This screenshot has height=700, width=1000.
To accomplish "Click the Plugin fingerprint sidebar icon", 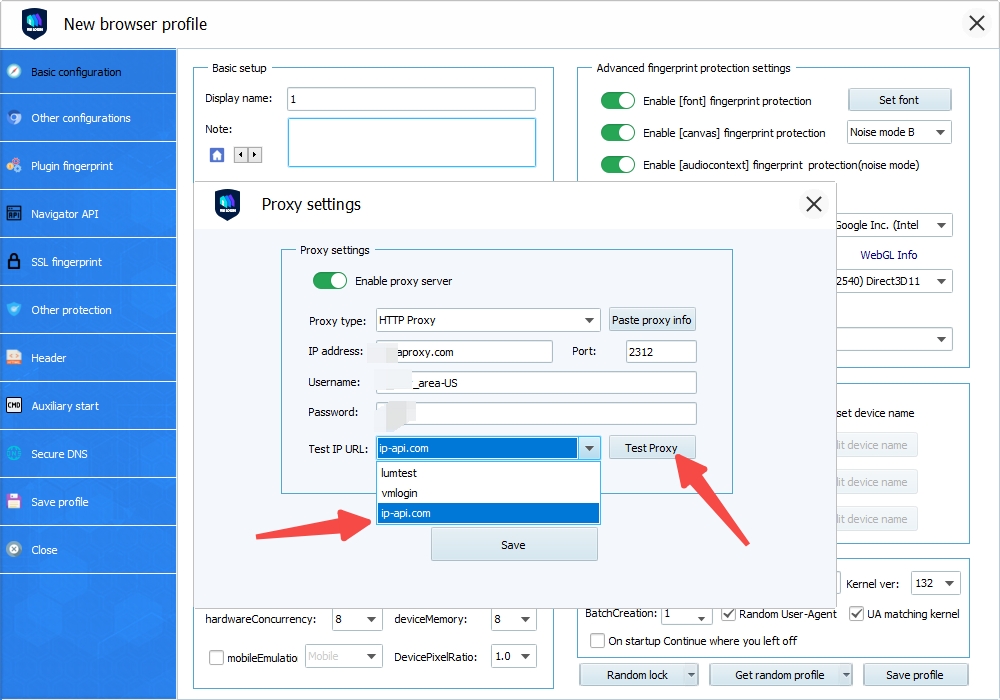I will coord(14,166).
